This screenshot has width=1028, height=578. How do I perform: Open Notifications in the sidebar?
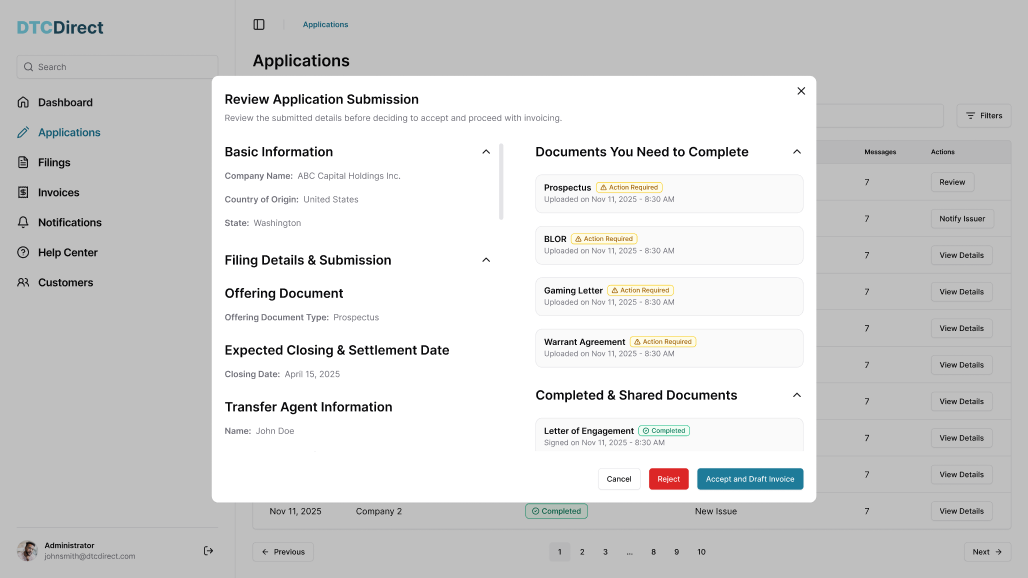[x=69, y=222]
